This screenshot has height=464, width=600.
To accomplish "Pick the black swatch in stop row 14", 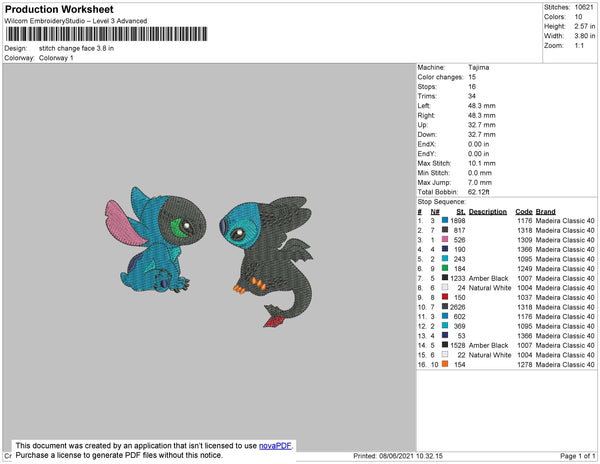I will pyautogui.click(x=445, y=345).
